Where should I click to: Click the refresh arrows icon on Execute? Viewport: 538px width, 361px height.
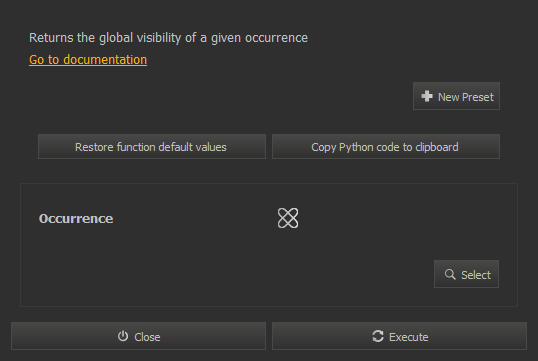click(x=378, y=336)
